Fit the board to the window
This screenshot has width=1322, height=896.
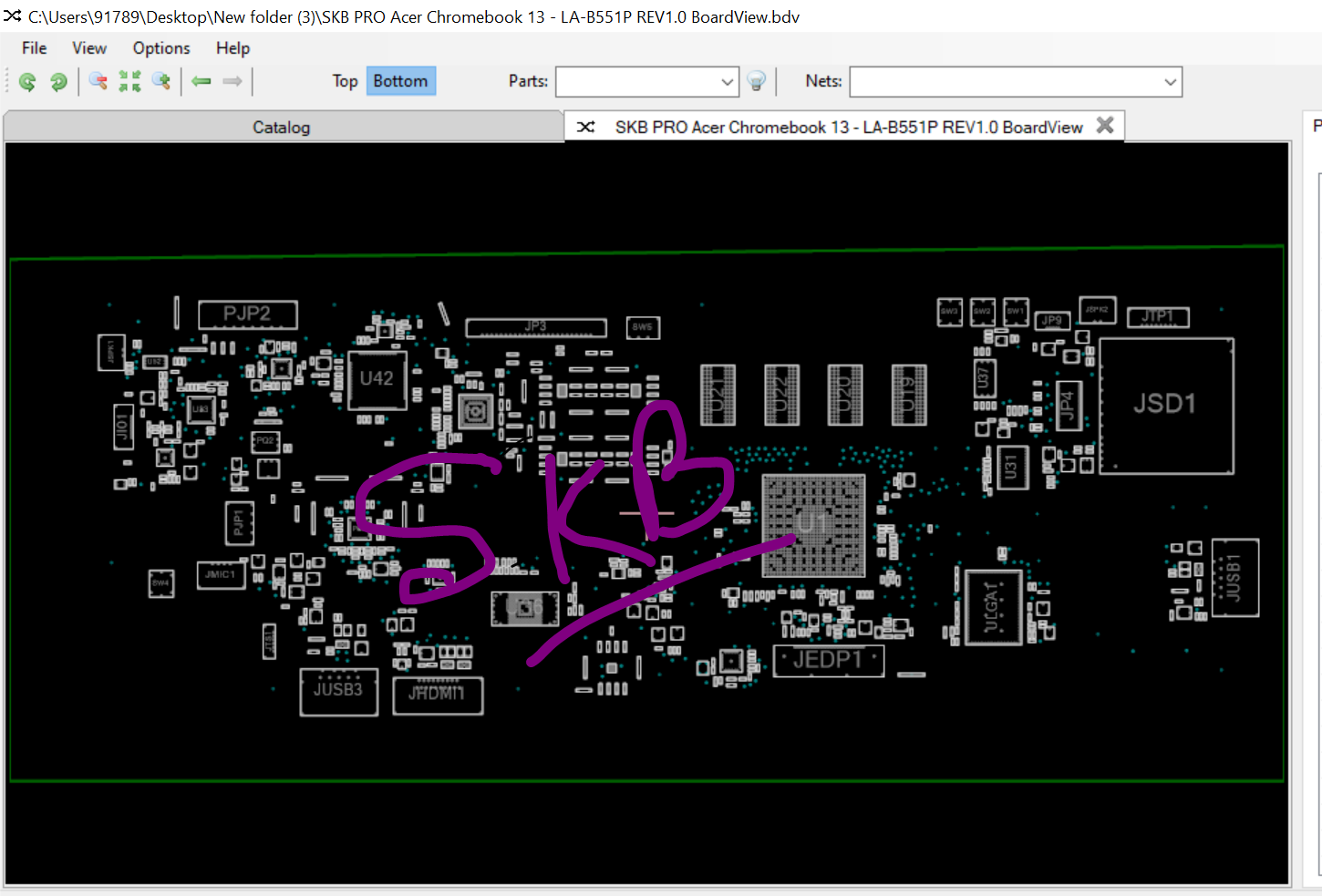pyautogui.click(x=129, y=82)
